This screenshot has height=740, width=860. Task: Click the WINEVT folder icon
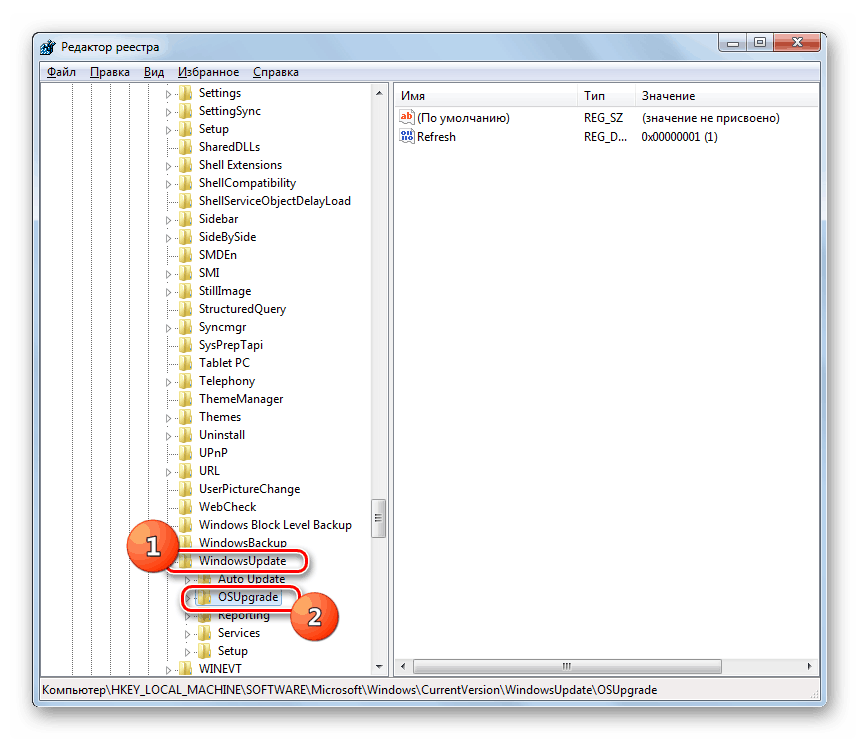(x=186, y=669)
